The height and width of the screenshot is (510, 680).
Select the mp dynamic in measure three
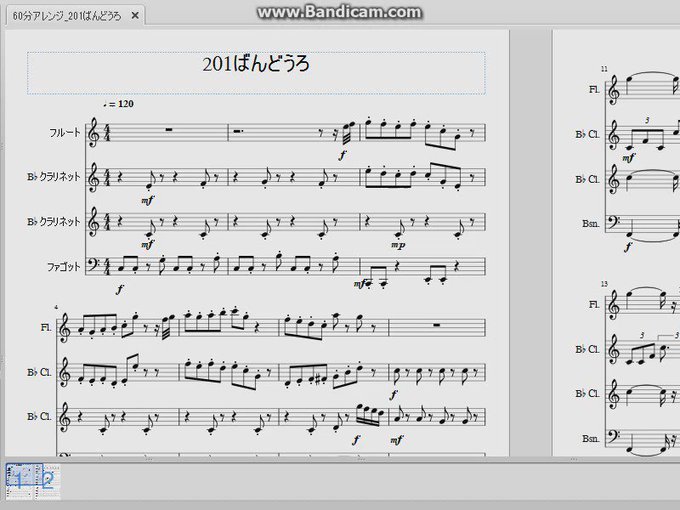click(398, 245)
